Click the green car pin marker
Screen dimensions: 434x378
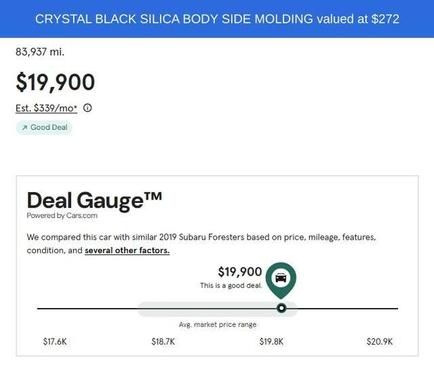(x=281, y=280)
